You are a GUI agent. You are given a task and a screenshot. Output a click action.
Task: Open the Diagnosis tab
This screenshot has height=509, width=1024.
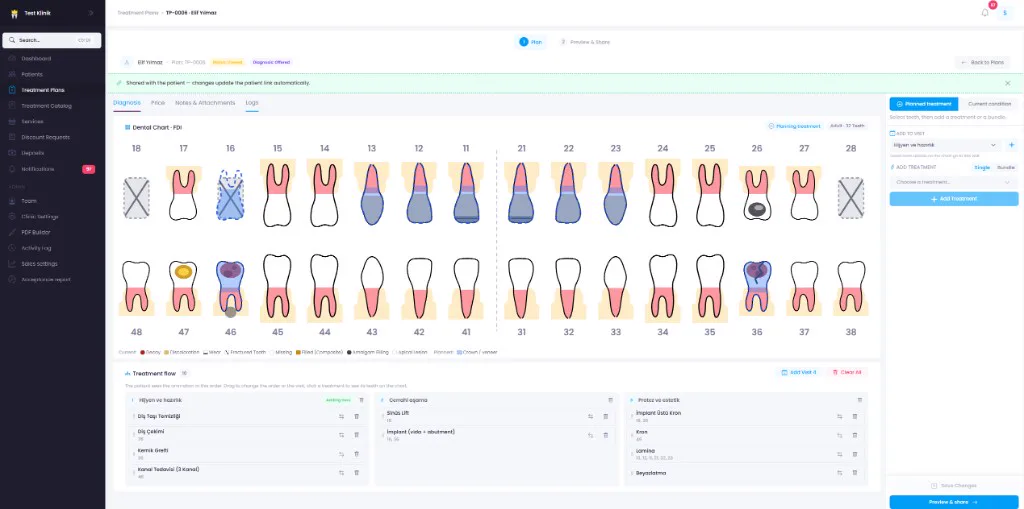(x=127, y=103)
